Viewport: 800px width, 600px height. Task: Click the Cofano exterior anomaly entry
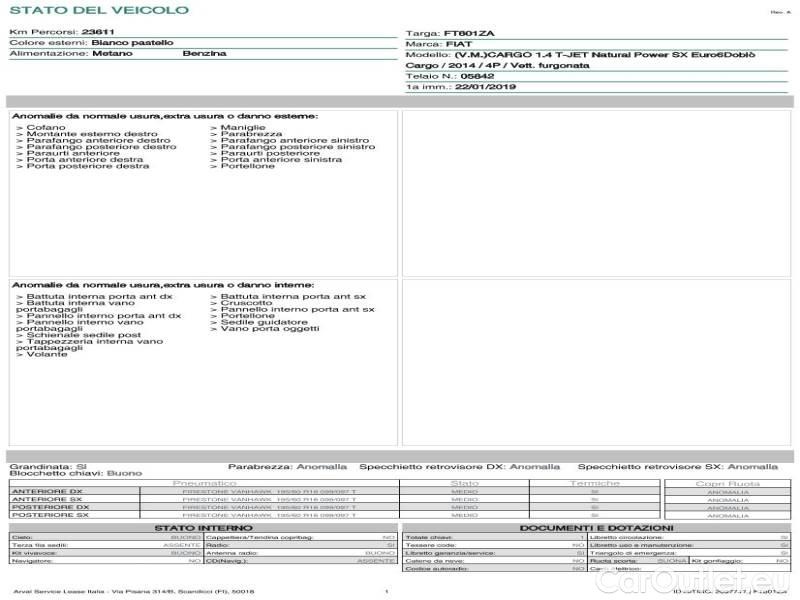click(x=46, y=128)
